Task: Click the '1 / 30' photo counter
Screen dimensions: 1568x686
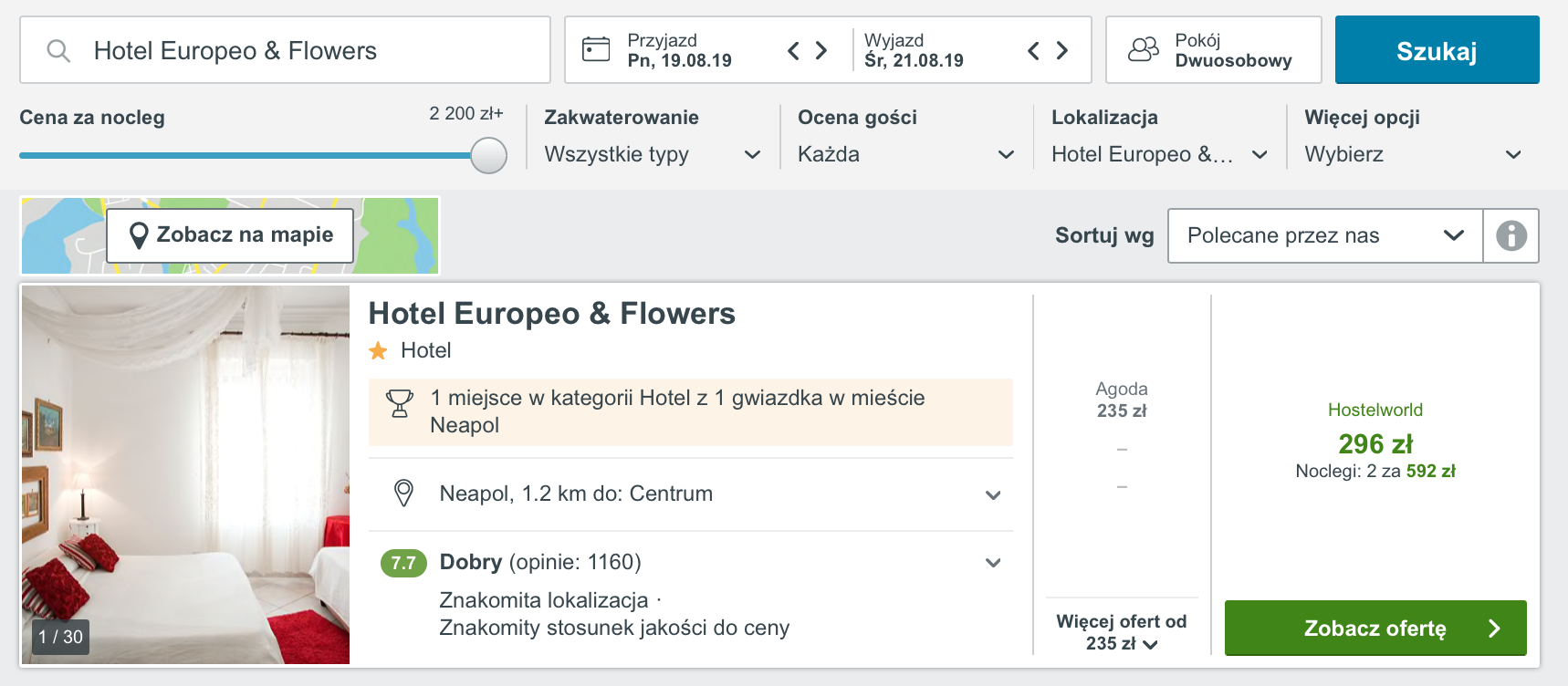Action: (x=60, y=637)
